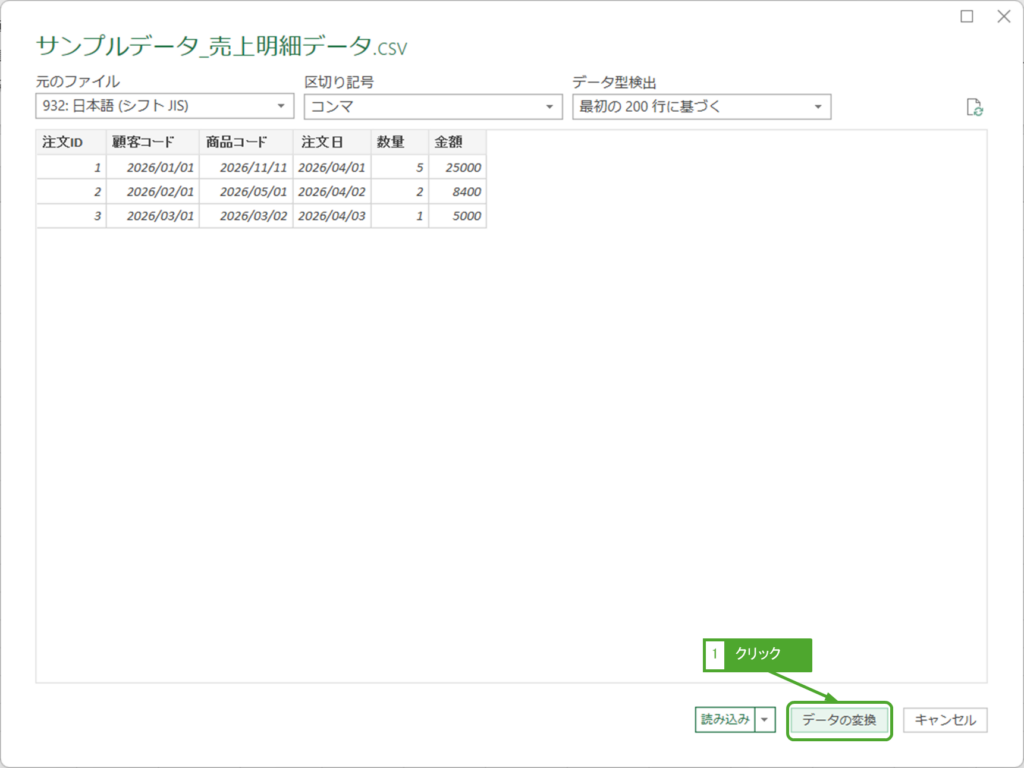Open the データ型検出 dropdown

(x=701, y=106)
